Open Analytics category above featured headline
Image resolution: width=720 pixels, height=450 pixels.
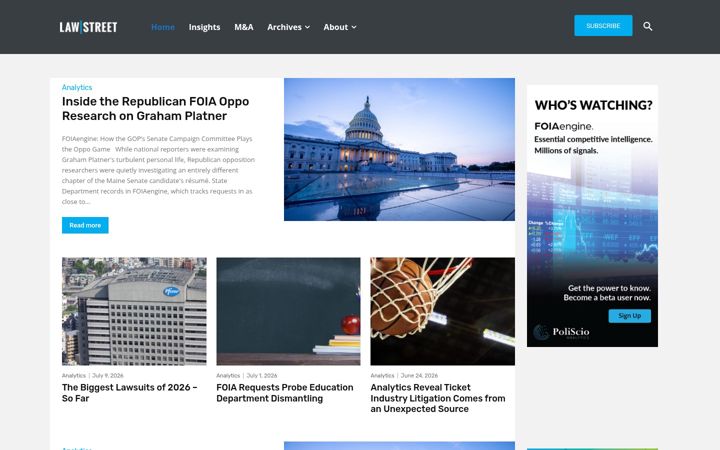pos(77,87)
